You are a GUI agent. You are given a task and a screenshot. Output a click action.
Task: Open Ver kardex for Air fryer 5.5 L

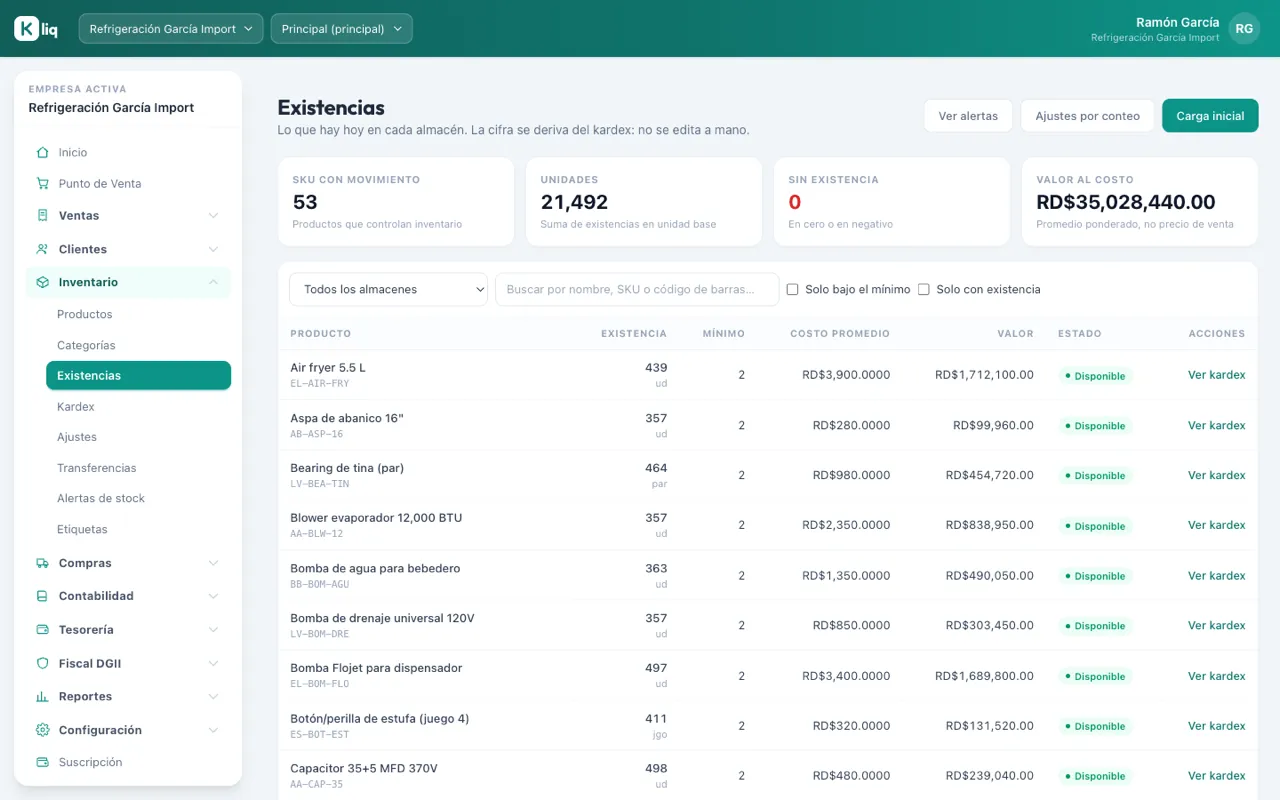[x=1217, y=375]
